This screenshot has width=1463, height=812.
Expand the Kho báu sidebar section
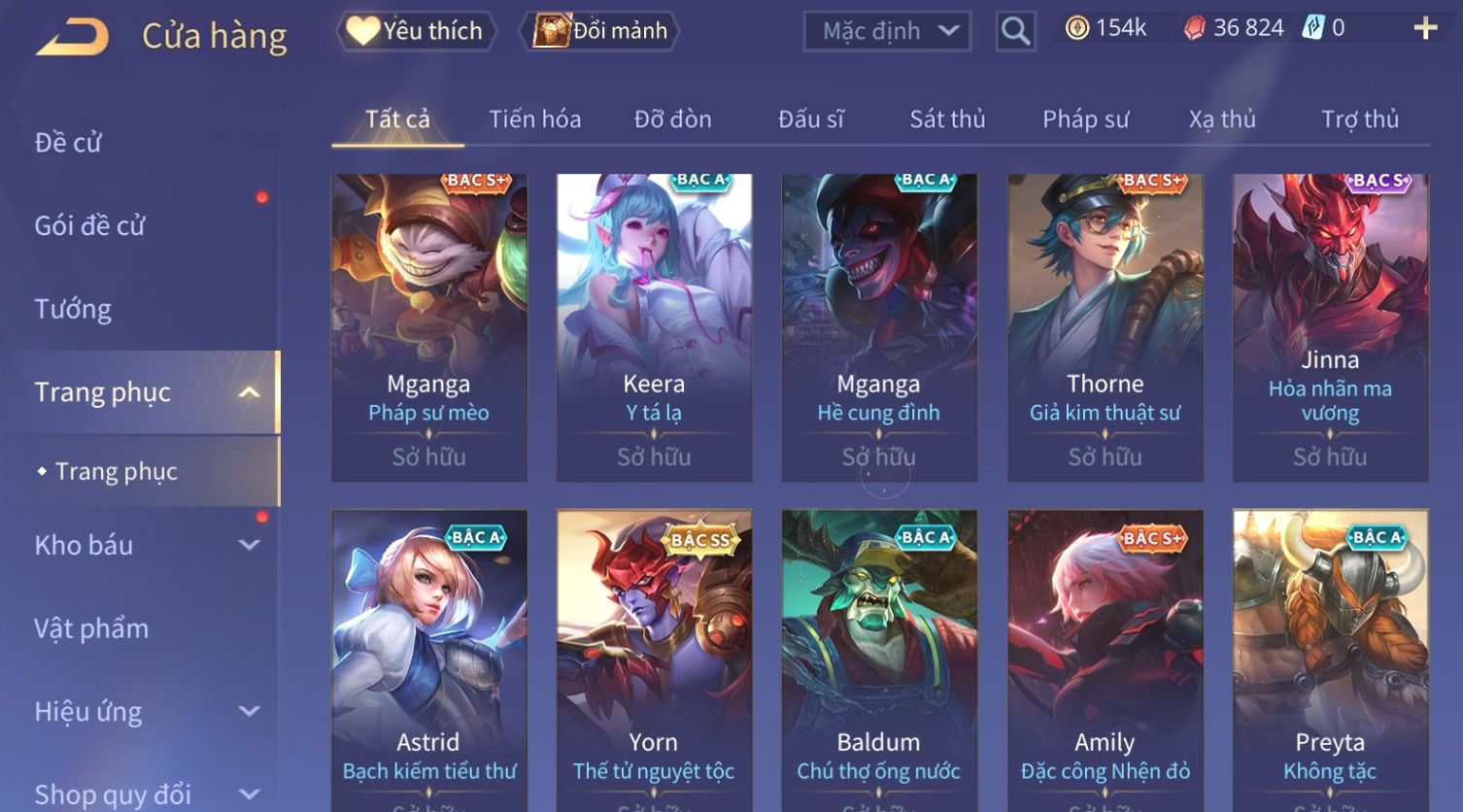click(249, 546)
